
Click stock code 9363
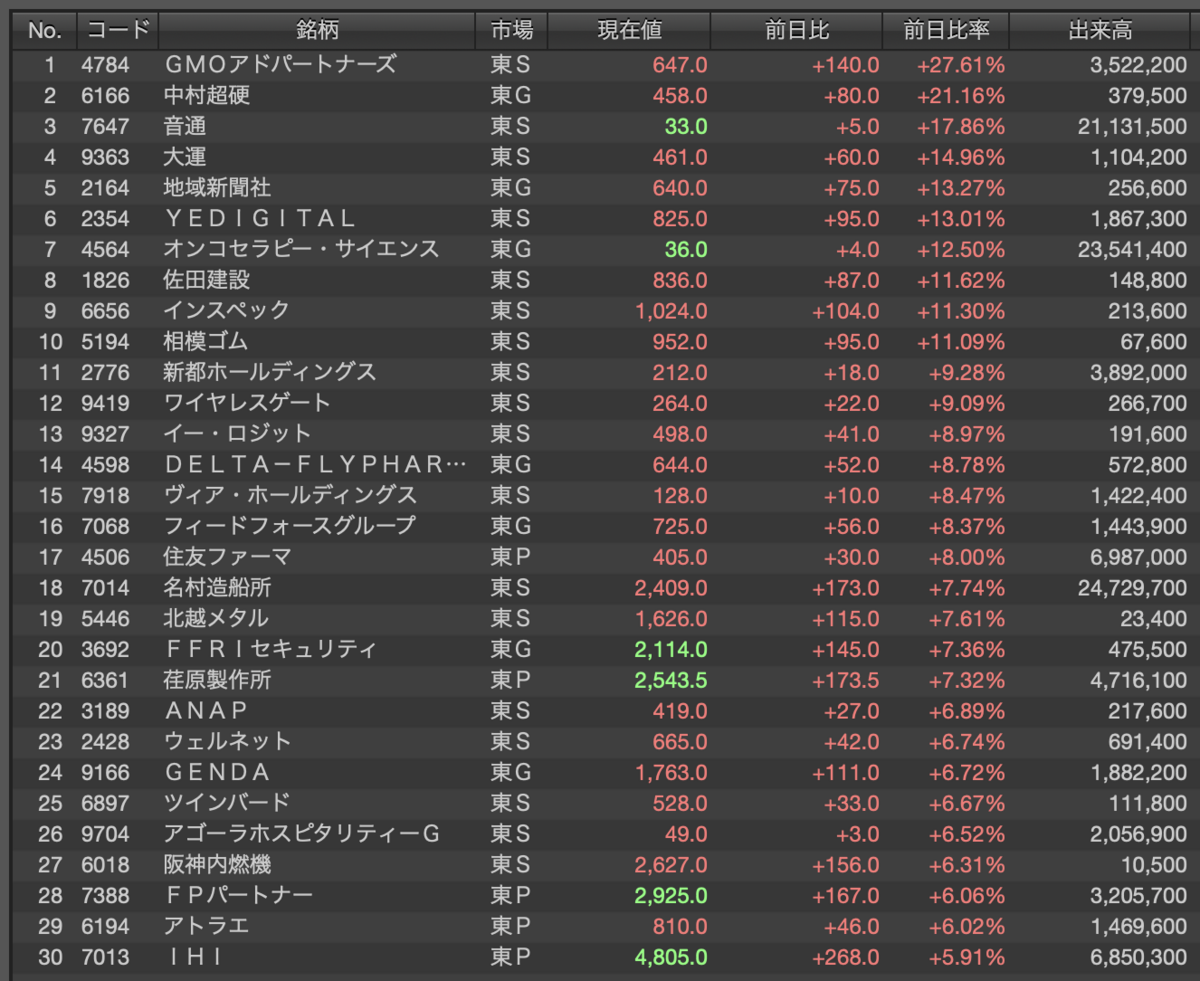click(105, 158)
